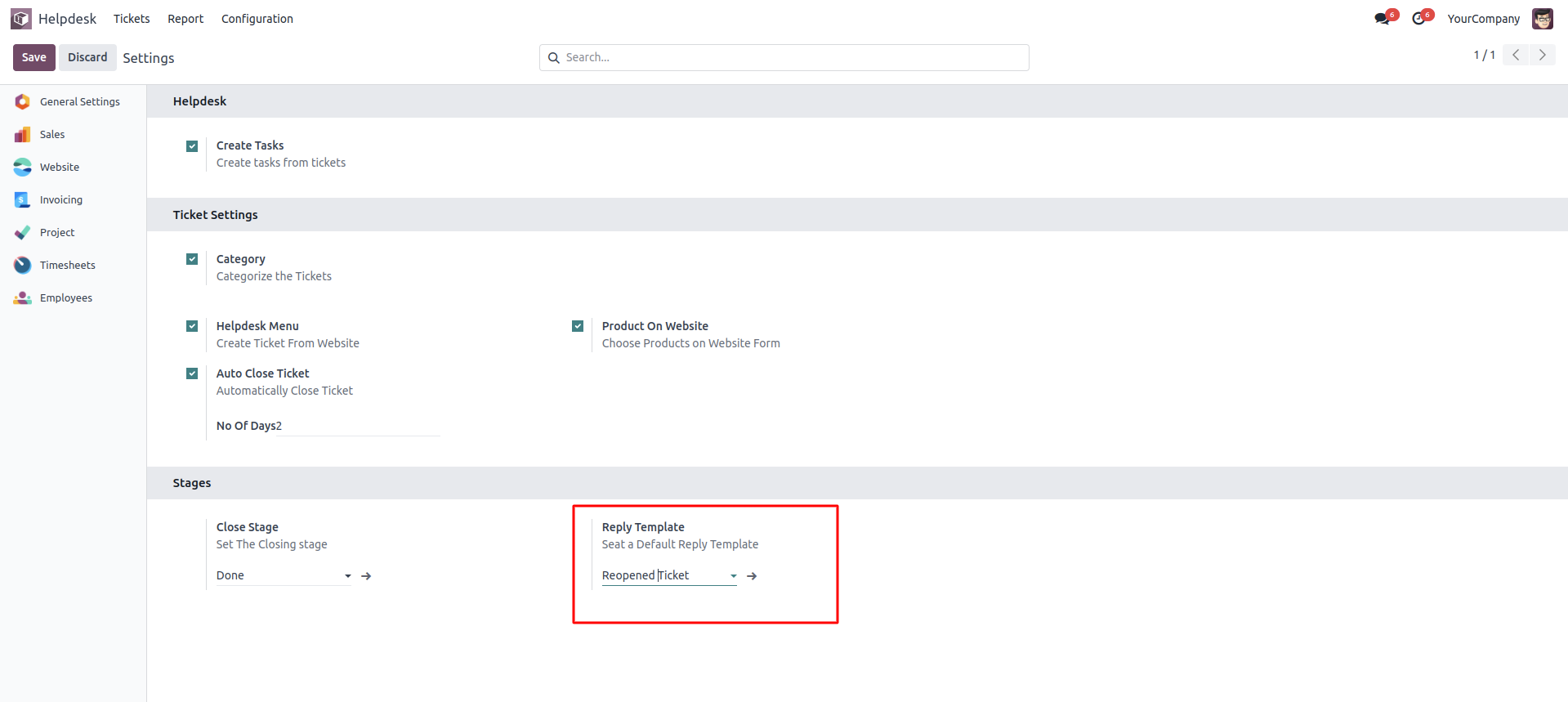
Task: Discard the settings changes
Action: 87,57
